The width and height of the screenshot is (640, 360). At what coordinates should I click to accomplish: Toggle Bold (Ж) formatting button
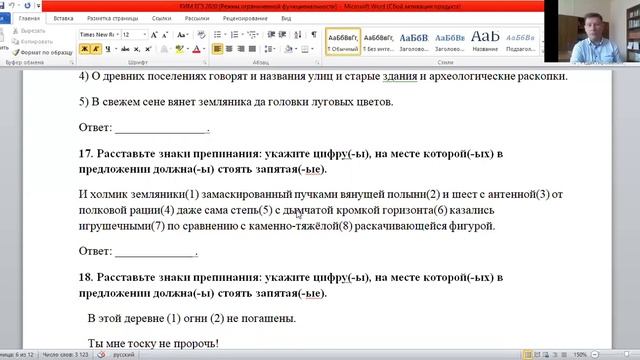(x=84, y=49)
